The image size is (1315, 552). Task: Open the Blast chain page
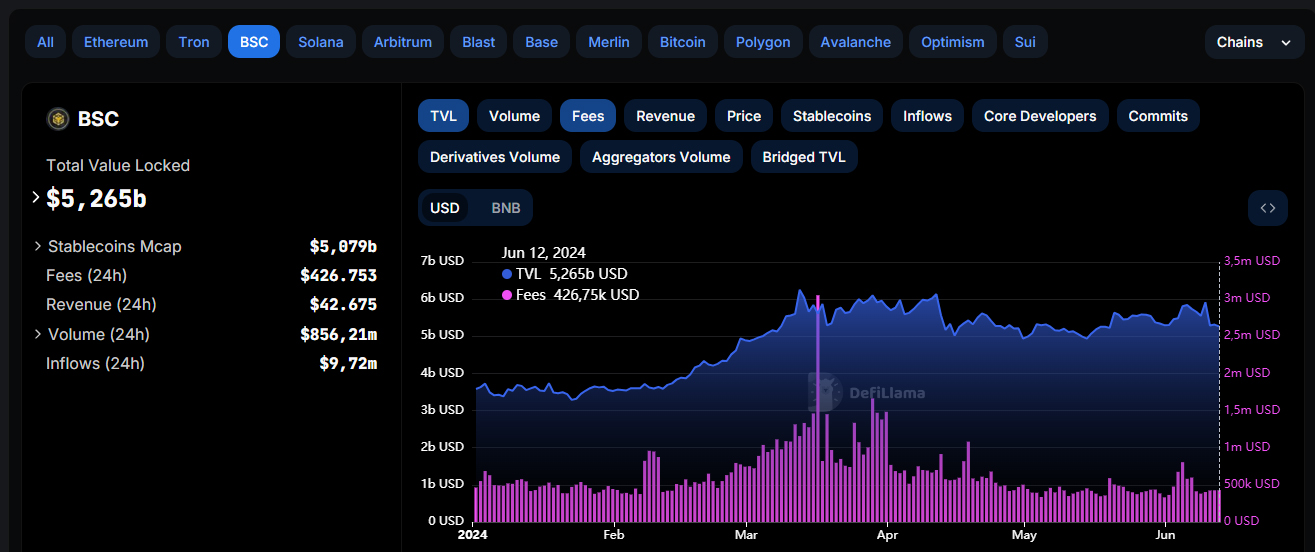tap(479, 42)
